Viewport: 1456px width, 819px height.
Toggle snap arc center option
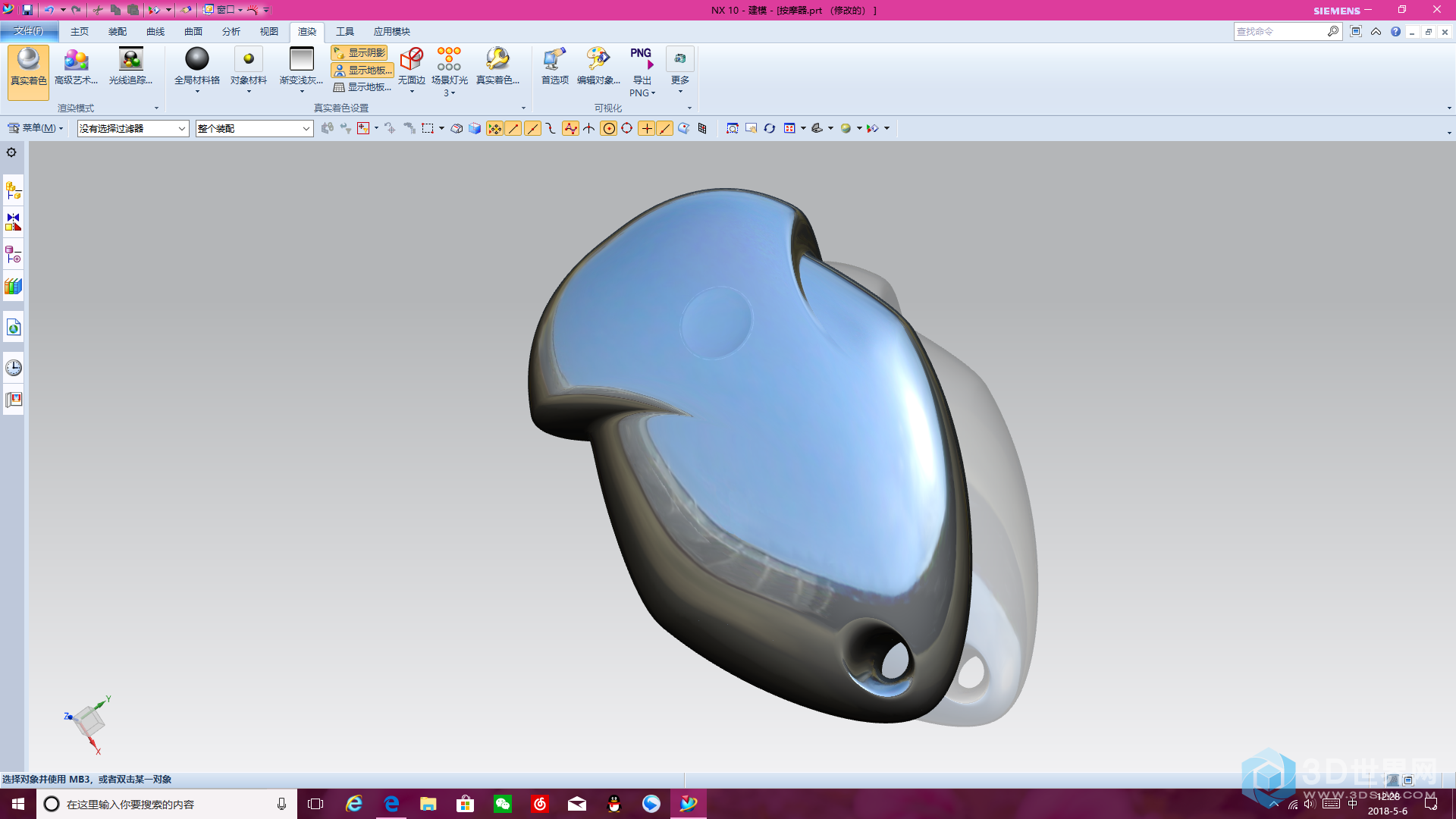608,128
